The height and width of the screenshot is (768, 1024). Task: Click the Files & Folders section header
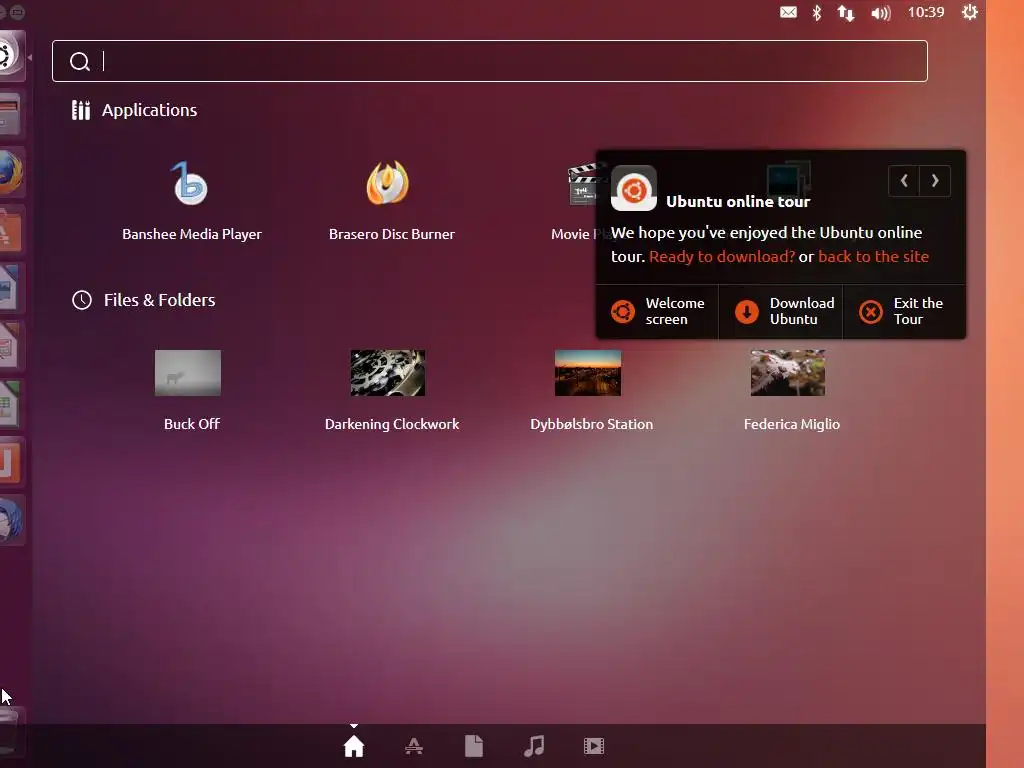point(144,300)
